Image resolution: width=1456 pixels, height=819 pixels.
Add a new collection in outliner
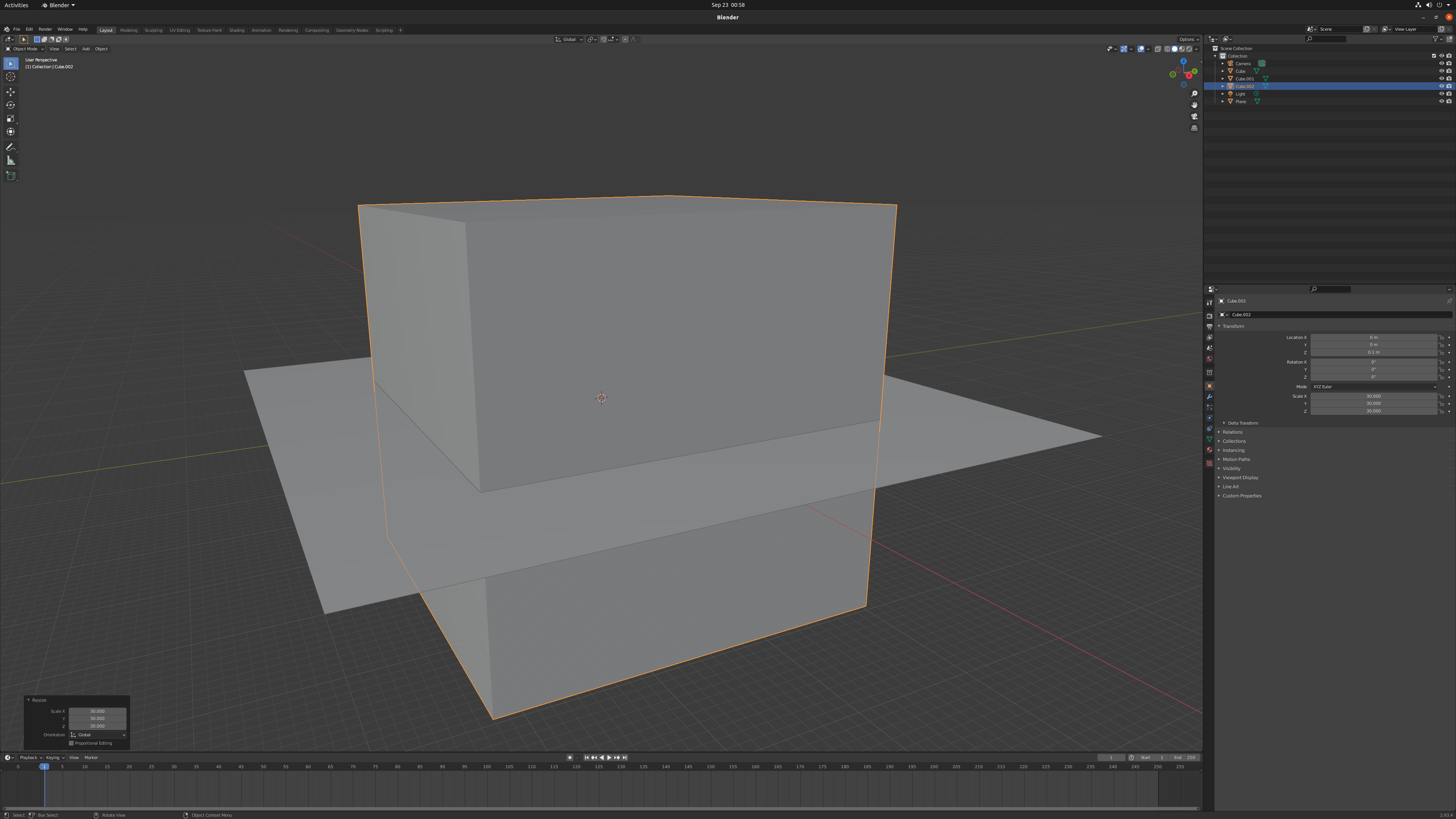1449,39
